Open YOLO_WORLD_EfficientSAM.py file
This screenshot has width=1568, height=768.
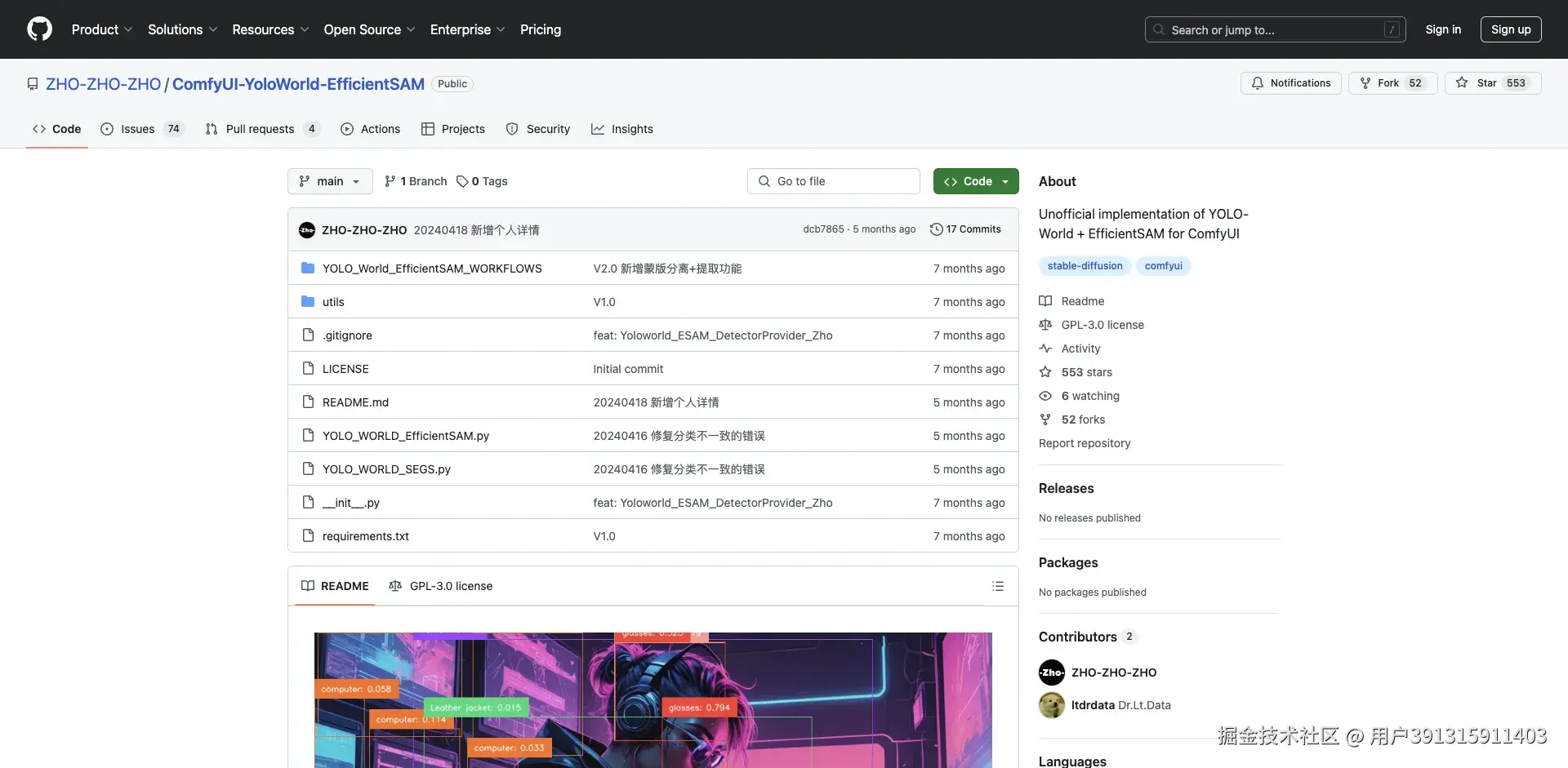click(x=406, y=436)
